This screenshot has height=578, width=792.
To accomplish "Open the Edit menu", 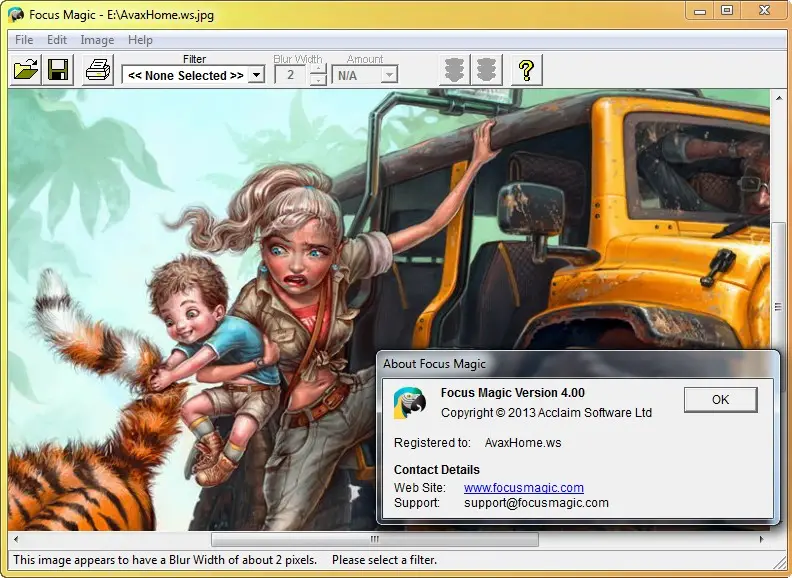I will point(57,40).
